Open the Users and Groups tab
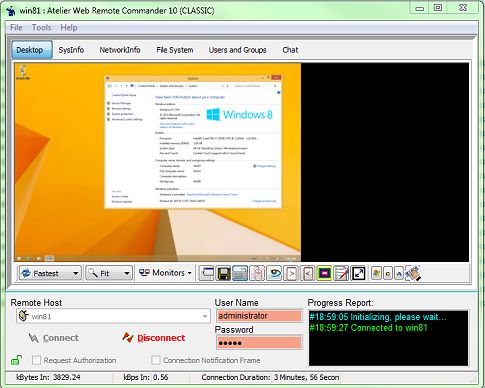This screenshot has width=485, height=388. (237, 50)
